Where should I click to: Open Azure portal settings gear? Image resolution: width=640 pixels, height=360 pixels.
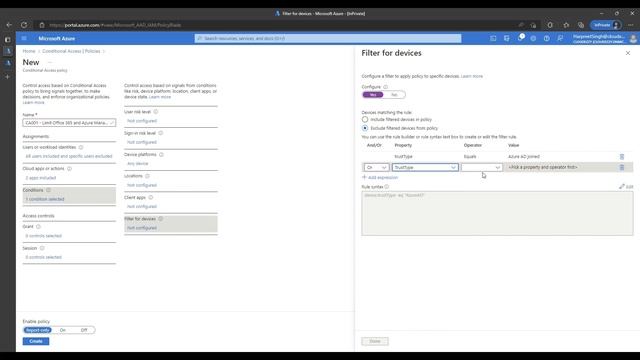click(x=533, y=38)
